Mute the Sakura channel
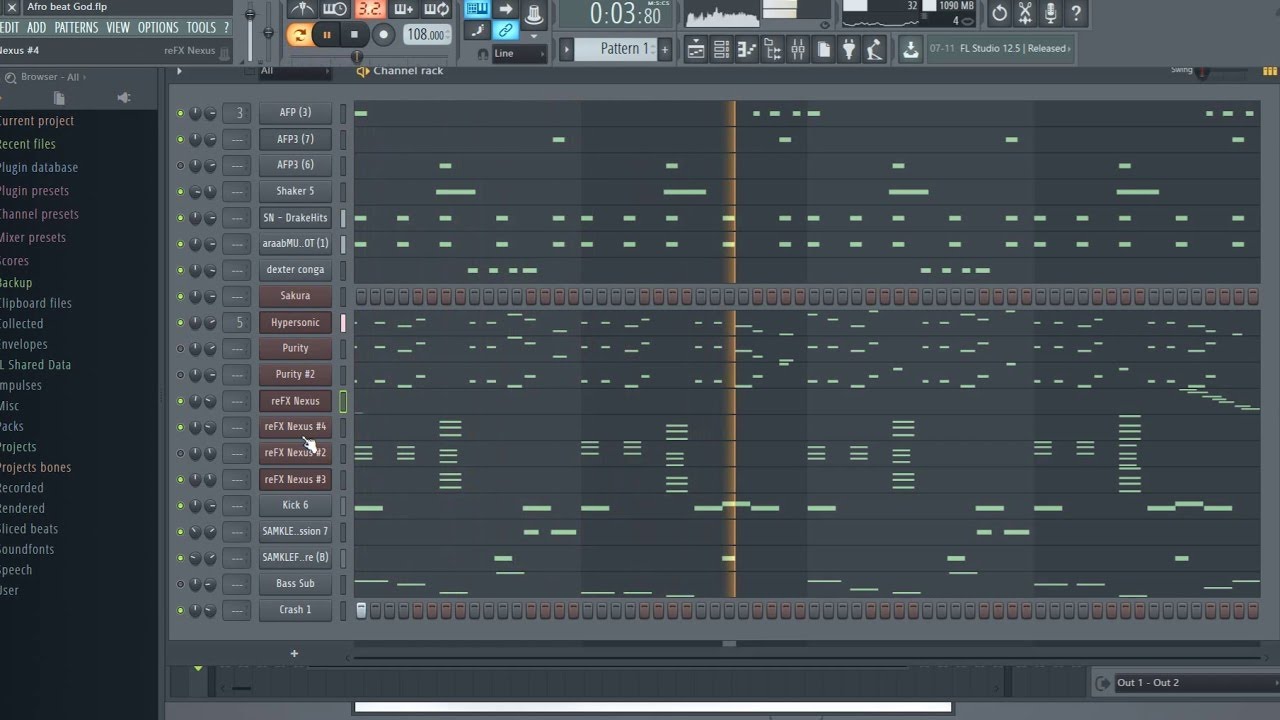The height and width of the screenshot is (720, 1280). point(180,296)
